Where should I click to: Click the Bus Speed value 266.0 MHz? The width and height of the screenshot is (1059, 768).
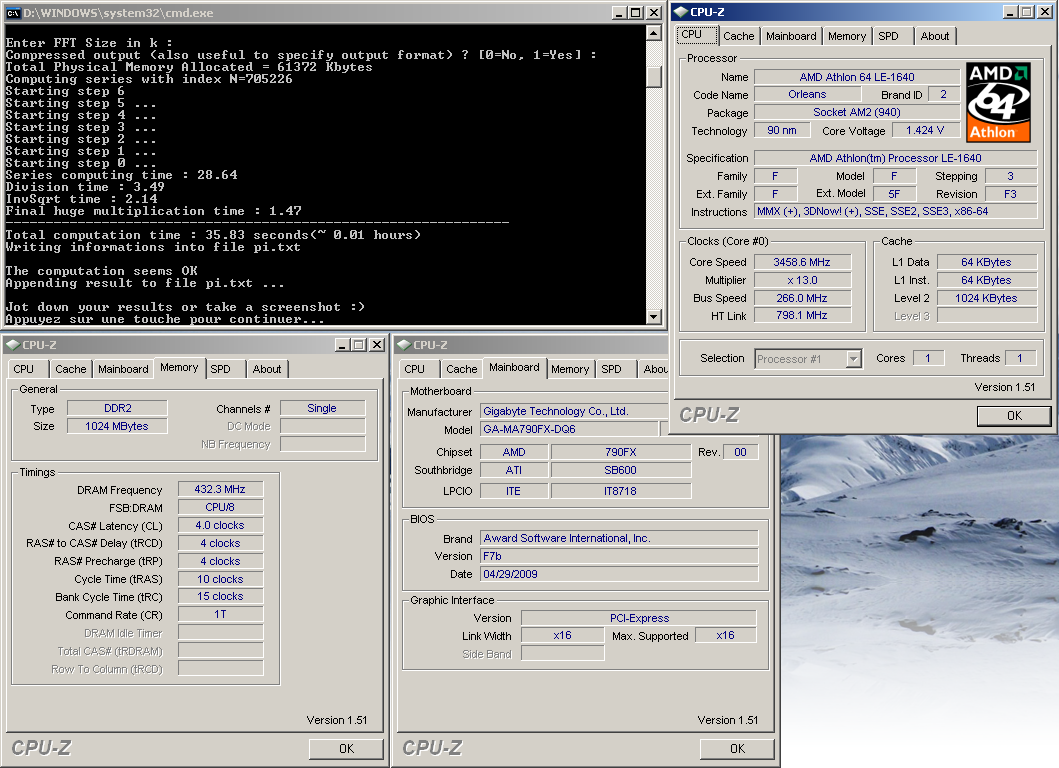(802, 298)
